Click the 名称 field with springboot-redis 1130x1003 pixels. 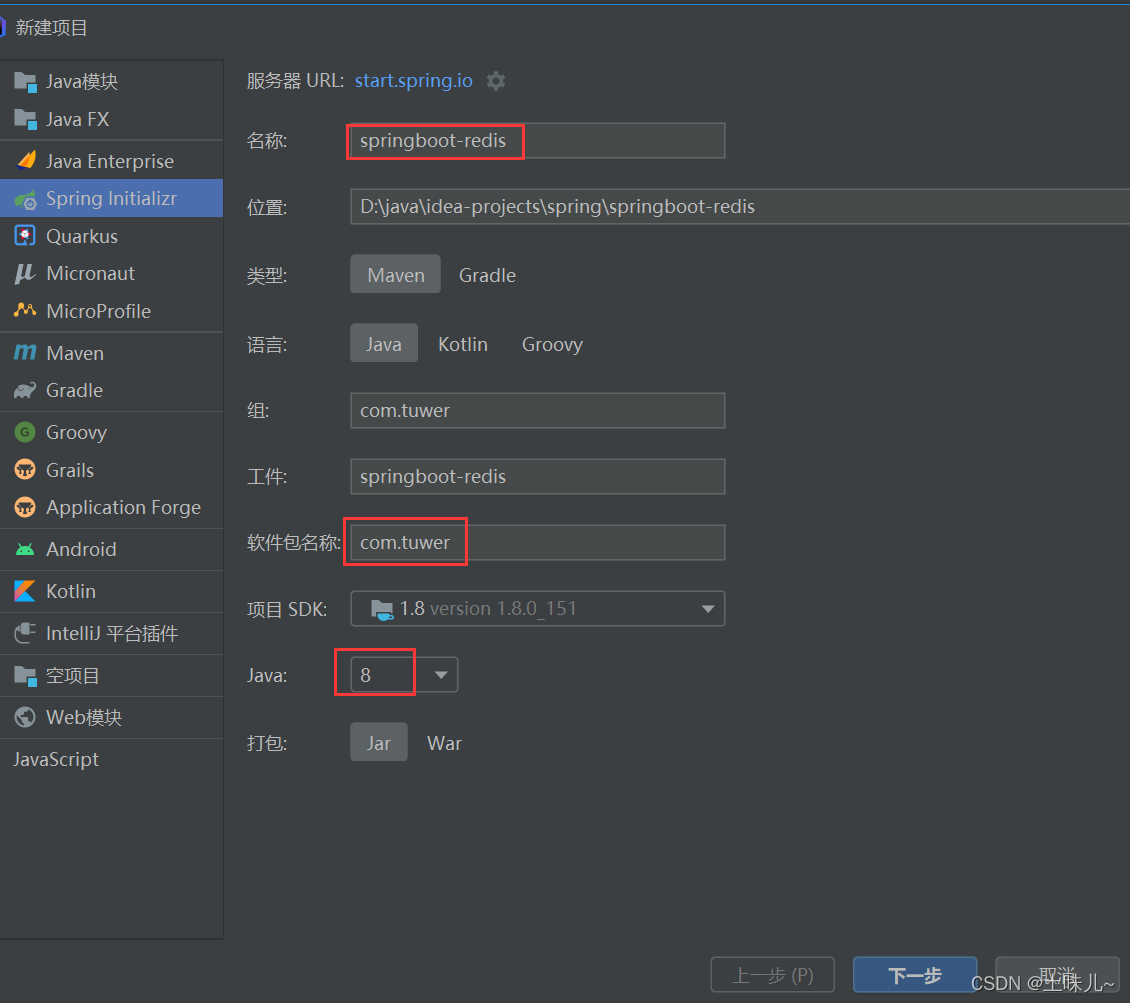pos(538,141)
